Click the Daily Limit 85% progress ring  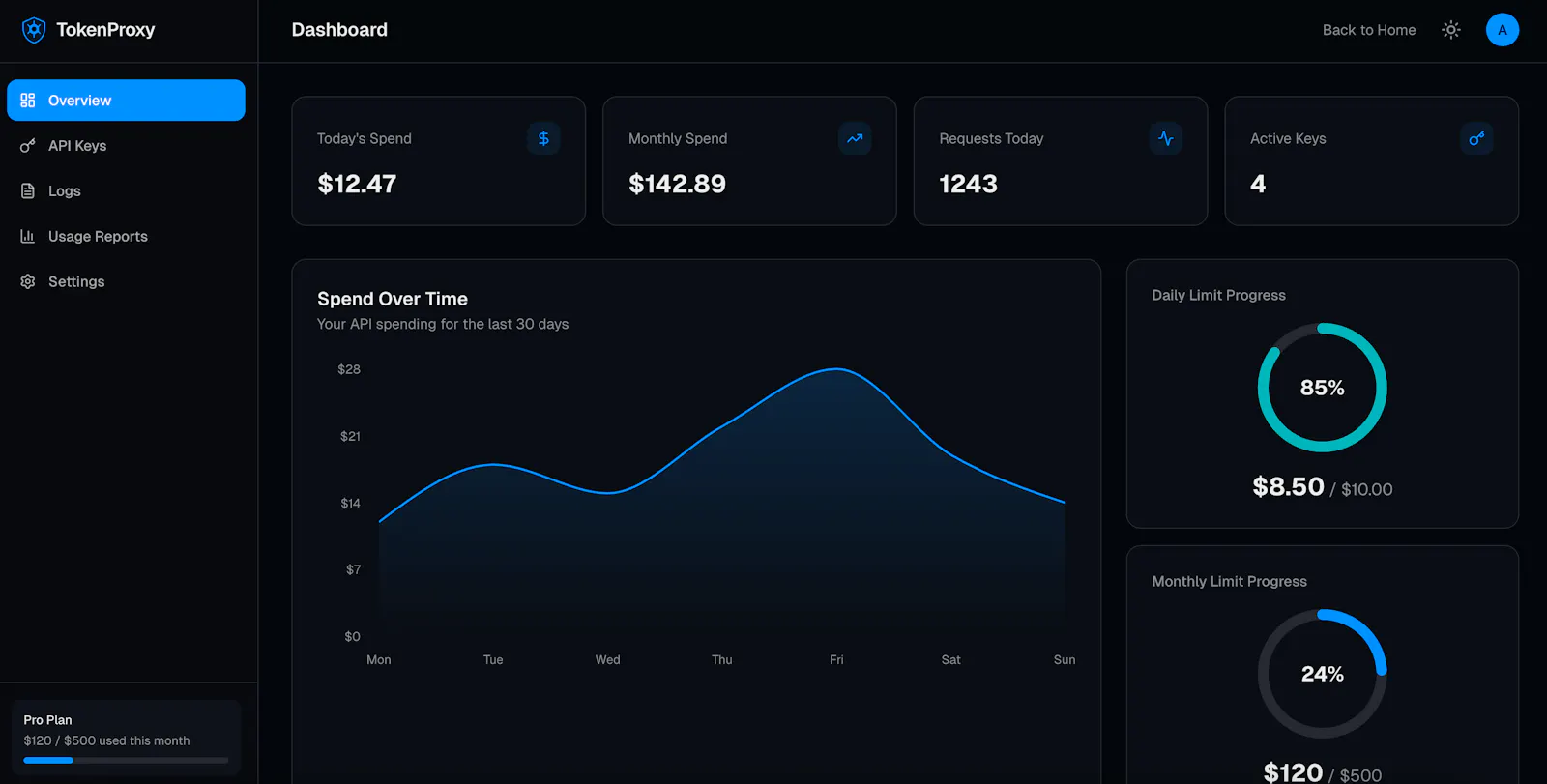coord(1323,388)
